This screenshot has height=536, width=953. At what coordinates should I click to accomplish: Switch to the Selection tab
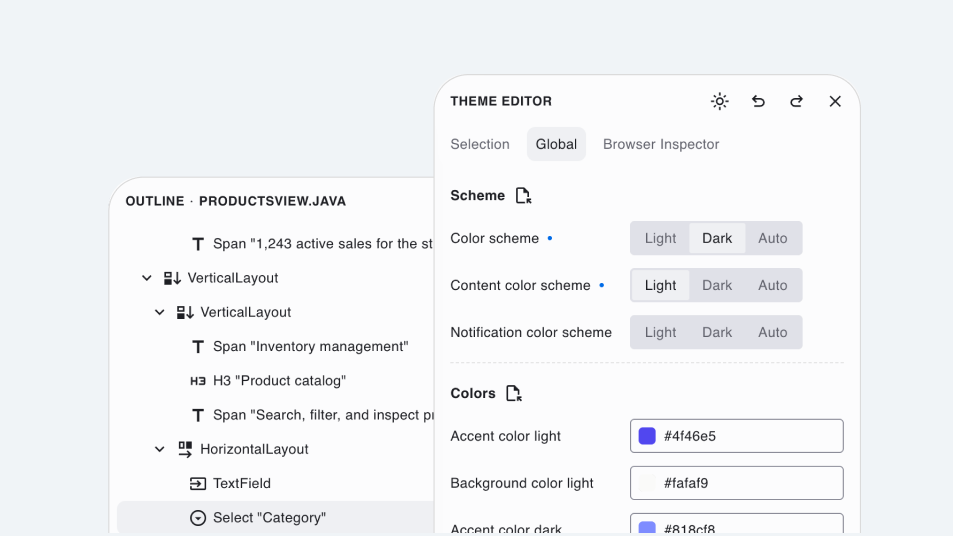coord(480,145)
